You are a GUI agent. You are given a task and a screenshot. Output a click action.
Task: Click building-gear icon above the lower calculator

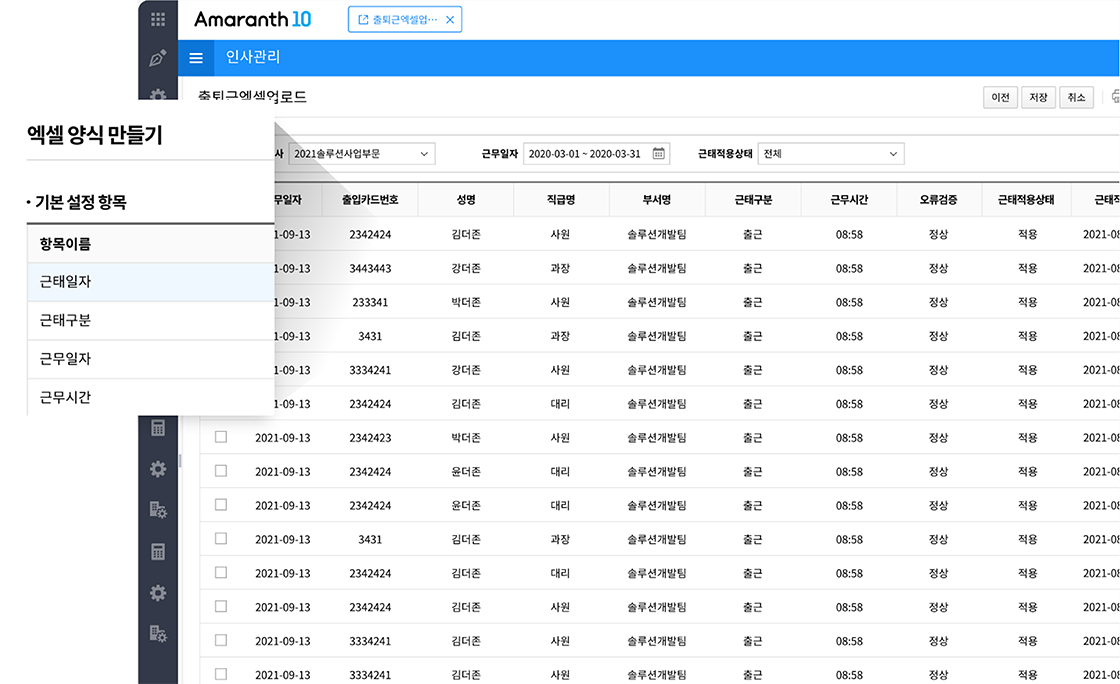tap(158, 510)
